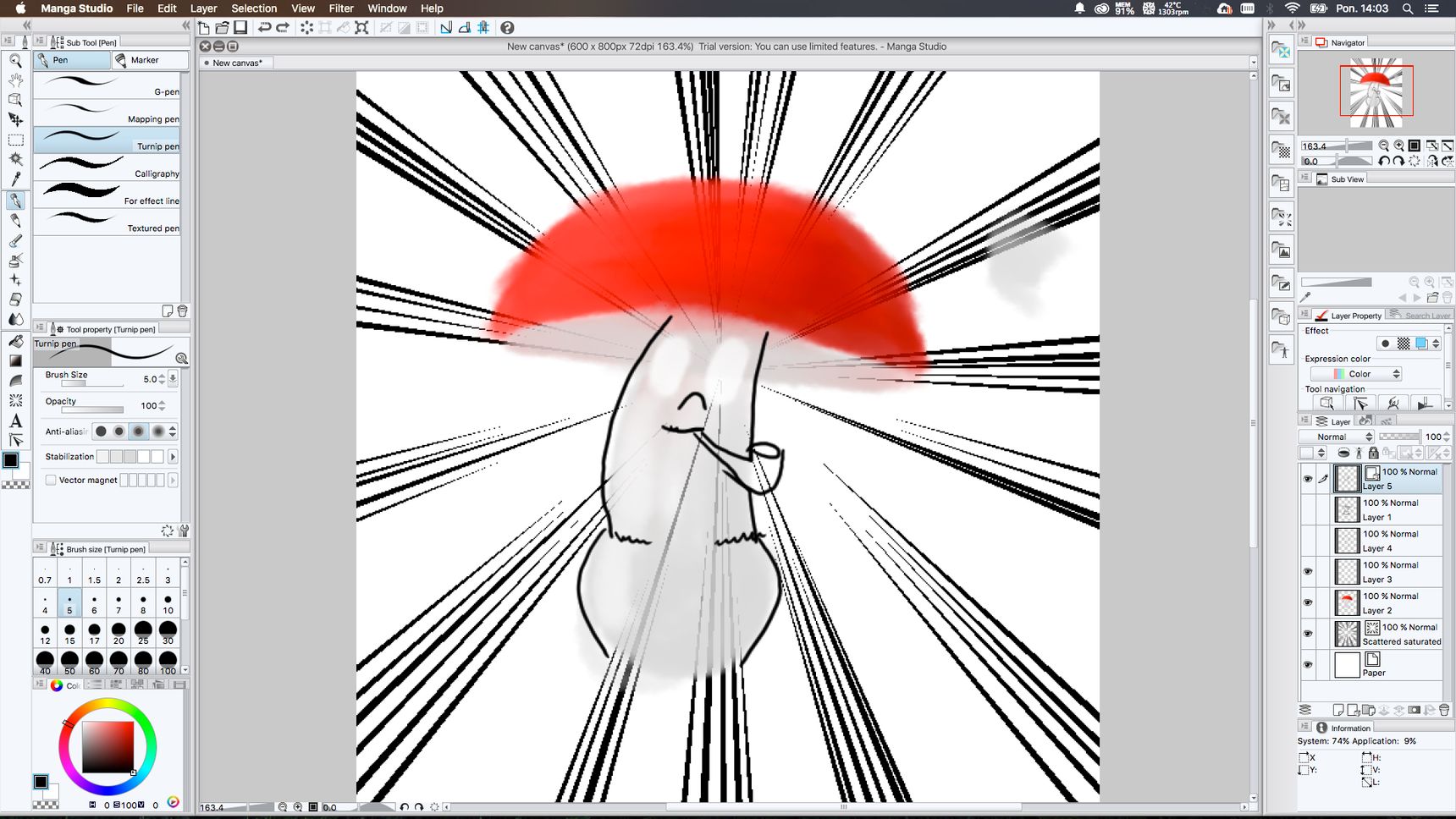
Task: Click the Brush Size slider bar
Action: click(92, 384)
